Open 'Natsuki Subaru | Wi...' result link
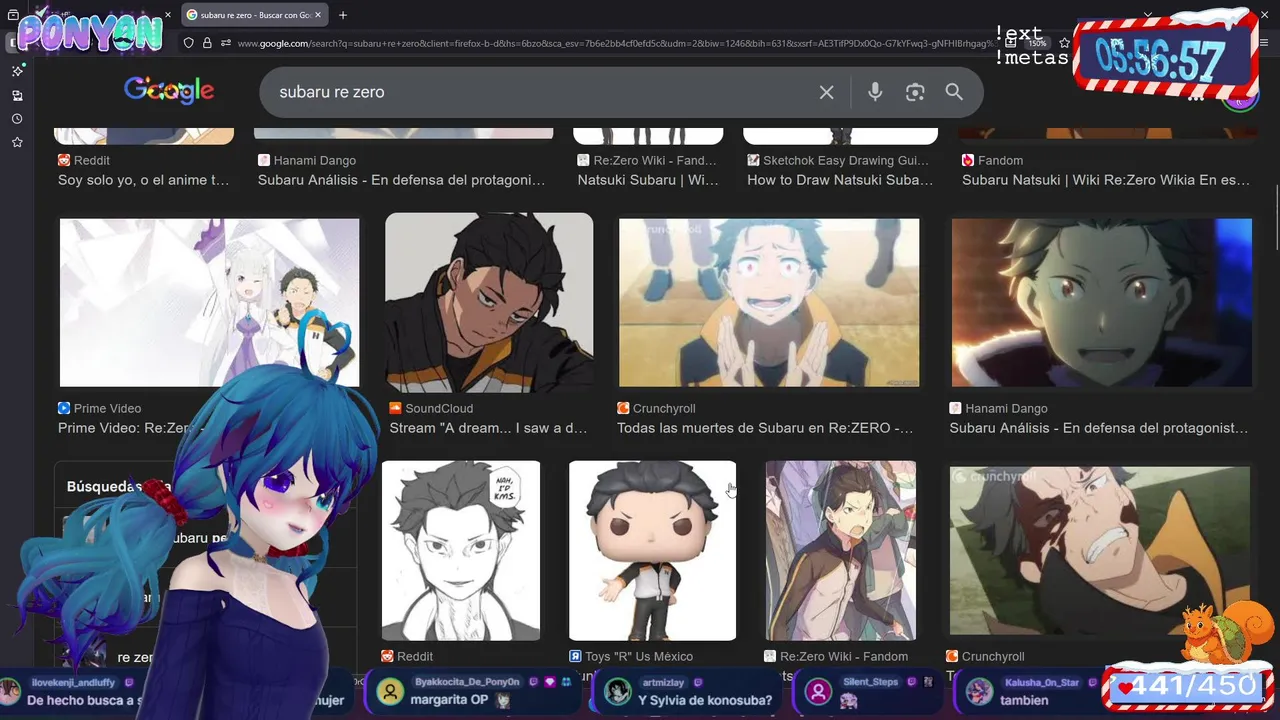 [x=648, y=180]
